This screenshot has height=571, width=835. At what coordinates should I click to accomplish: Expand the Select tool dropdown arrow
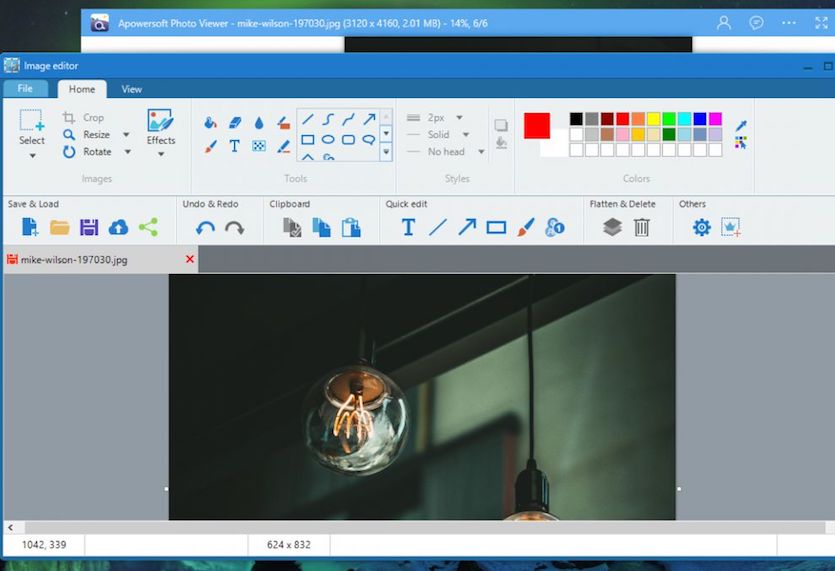(x=32, y=156)
